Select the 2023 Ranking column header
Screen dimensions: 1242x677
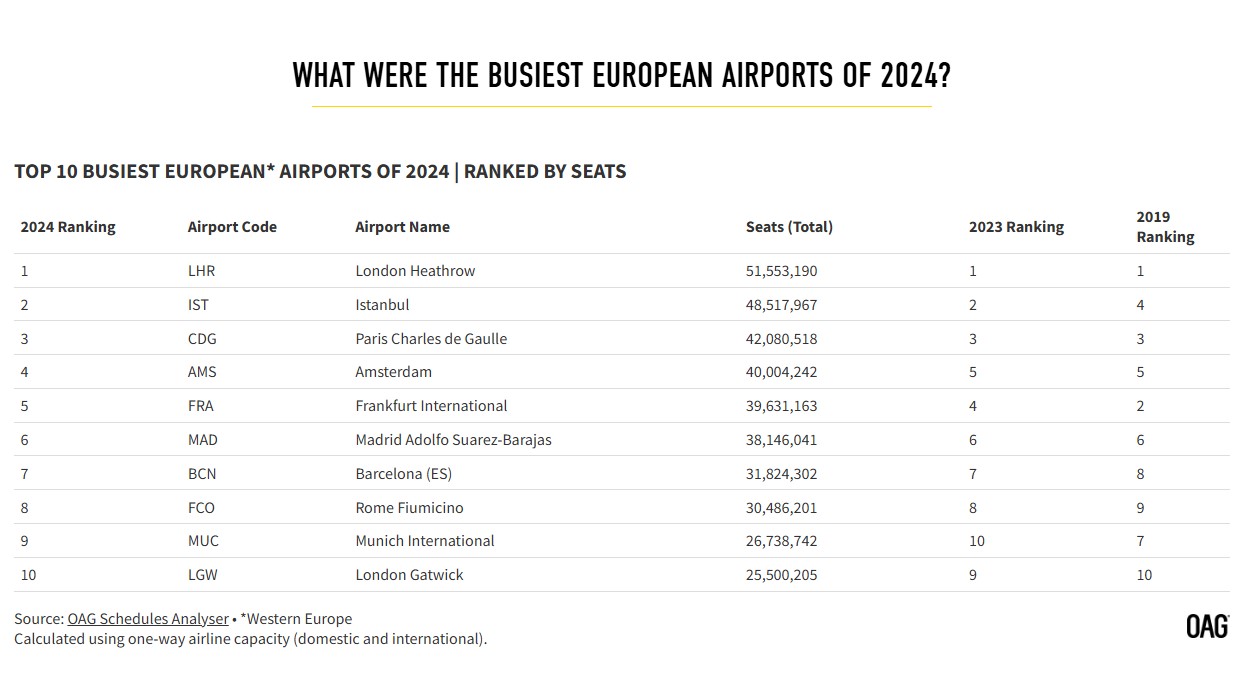(1016, 227)
